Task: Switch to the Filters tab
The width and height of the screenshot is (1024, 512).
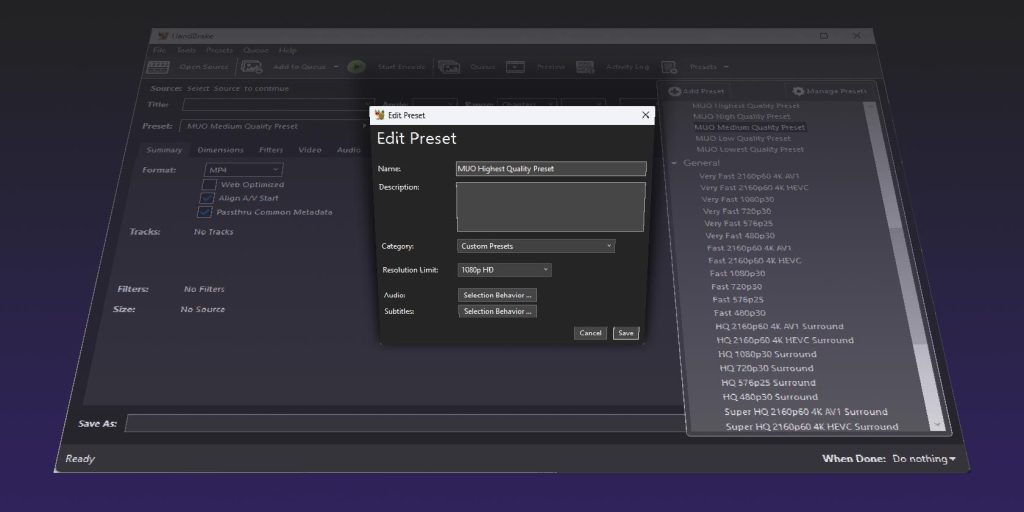Action: tap(271, 150)
